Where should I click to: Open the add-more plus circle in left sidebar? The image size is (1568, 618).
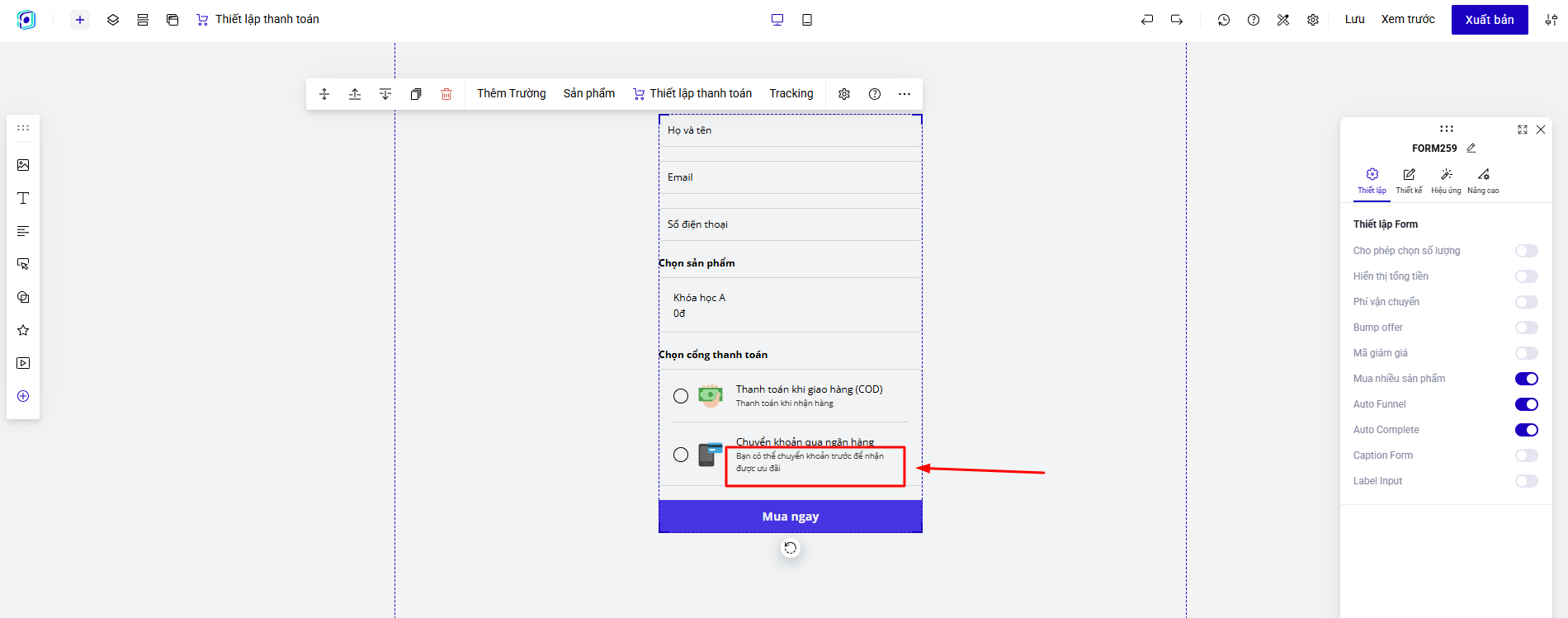[x=23, y=396]
